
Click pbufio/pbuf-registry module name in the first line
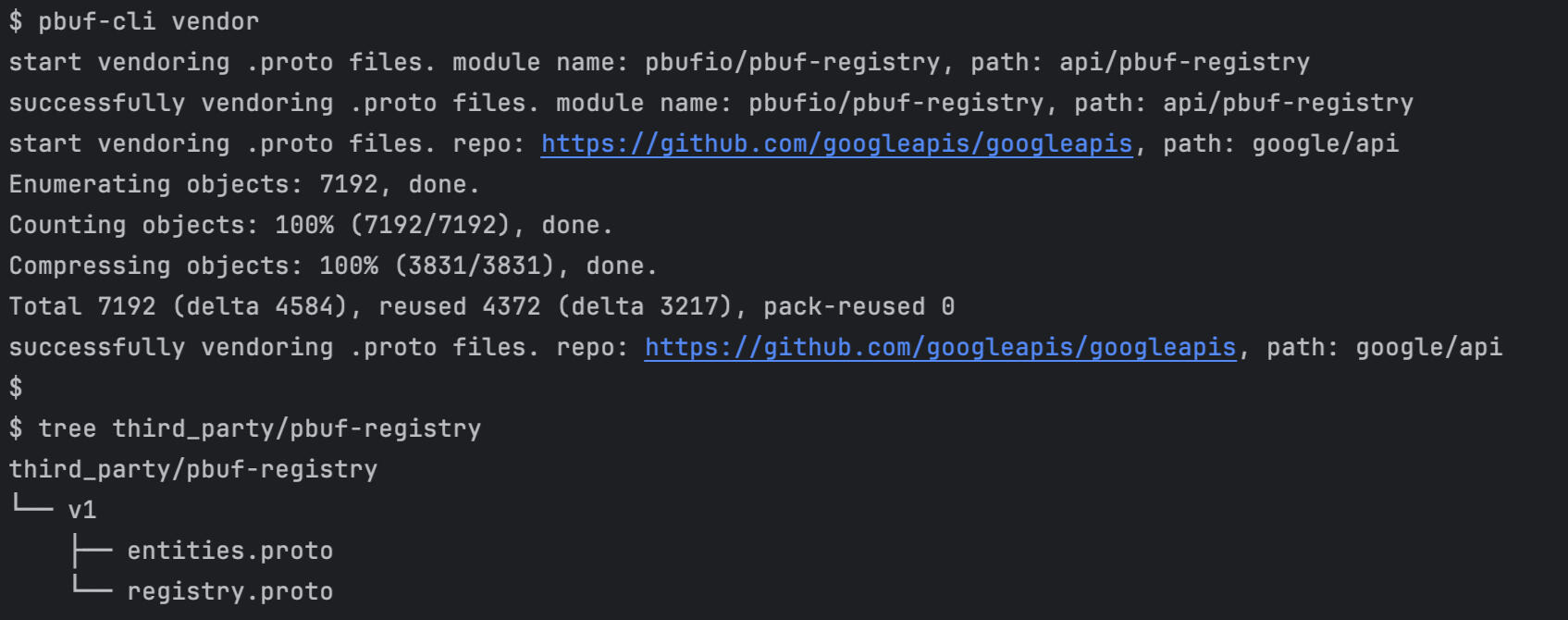click(792, 62)
